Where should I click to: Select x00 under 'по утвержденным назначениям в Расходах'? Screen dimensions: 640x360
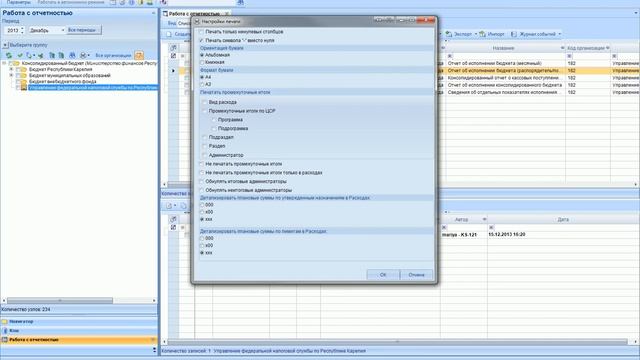pos(202,212)
